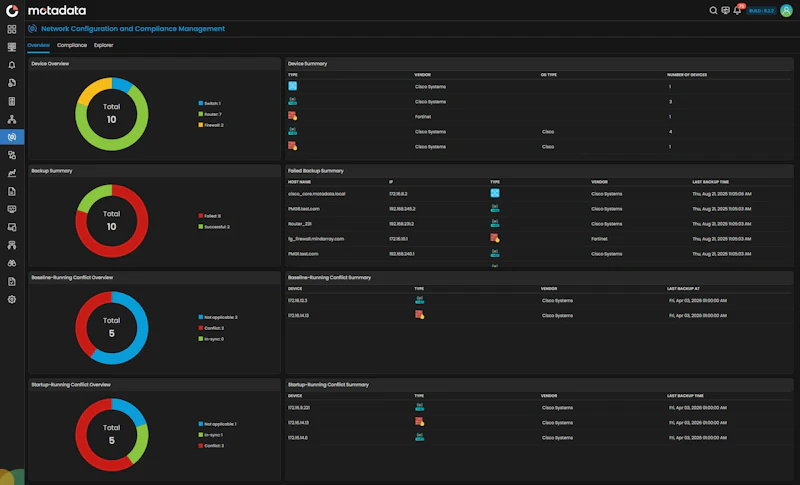Open the pie-chart metric icon in sidebar
Screen dimensions: 800x485
(12, 83)
